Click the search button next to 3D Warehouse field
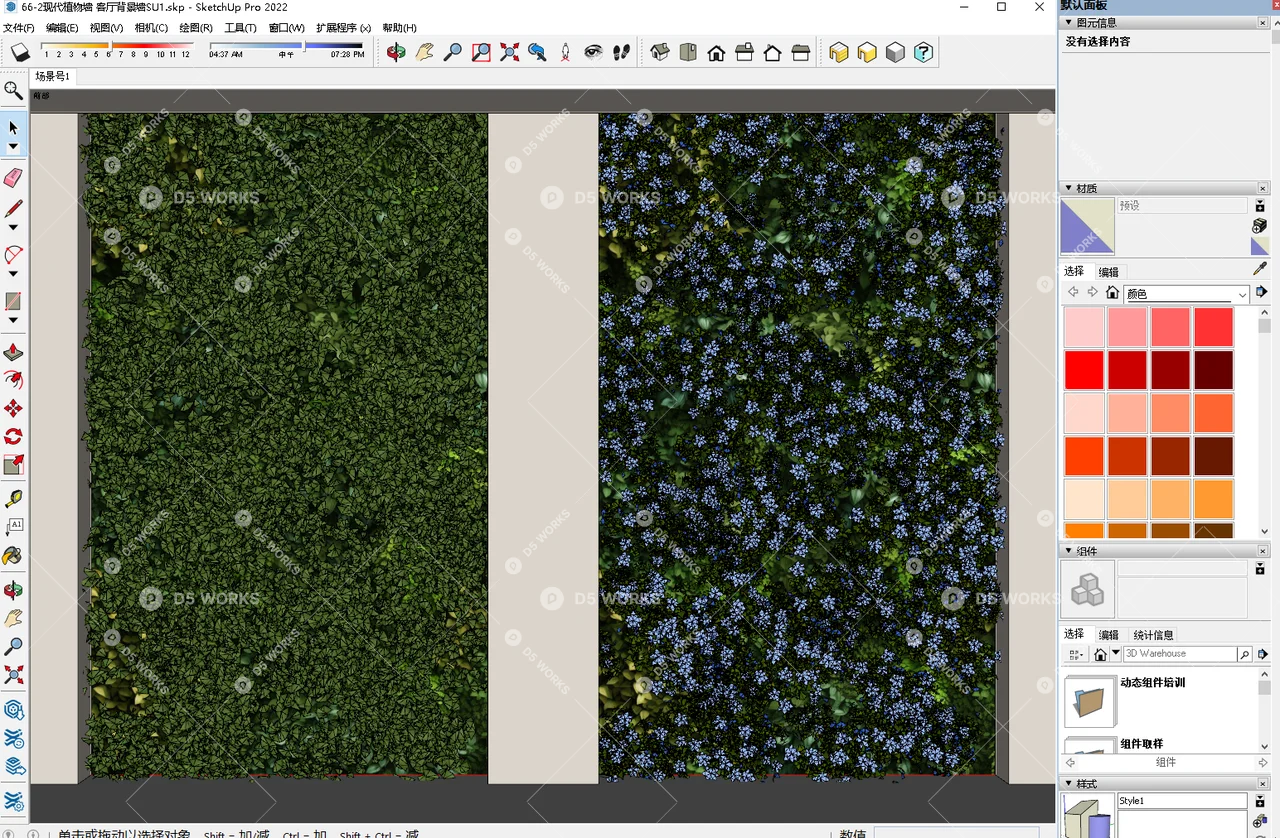Screen dimensions: 1280x838 pyautogui.click(x=1245, y=653)
